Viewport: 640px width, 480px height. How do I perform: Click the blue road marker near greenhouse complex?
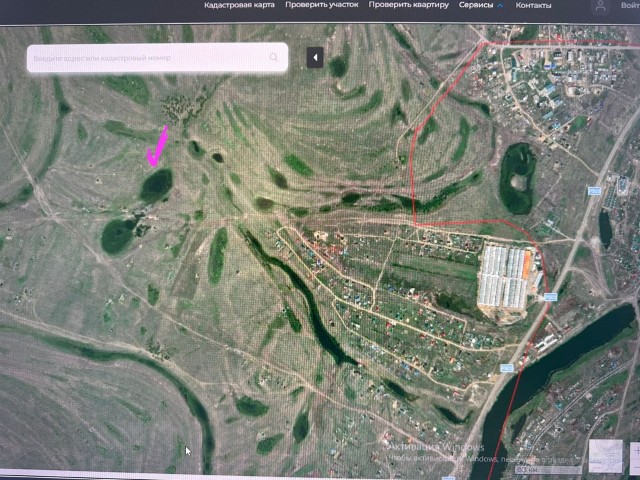tap(550, 298)
